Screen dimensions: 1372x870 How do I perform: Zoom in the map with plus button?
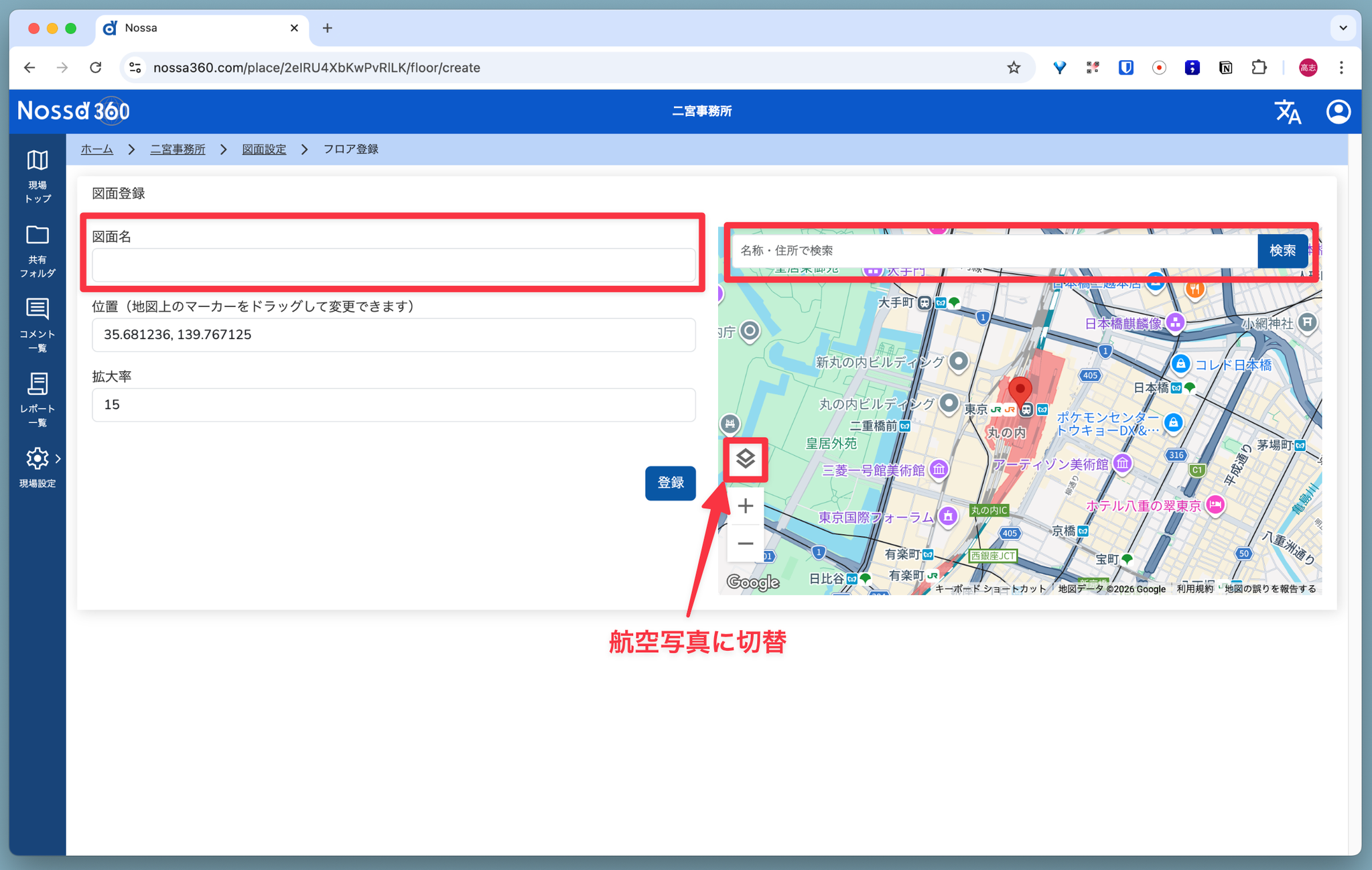click(745, 506)
